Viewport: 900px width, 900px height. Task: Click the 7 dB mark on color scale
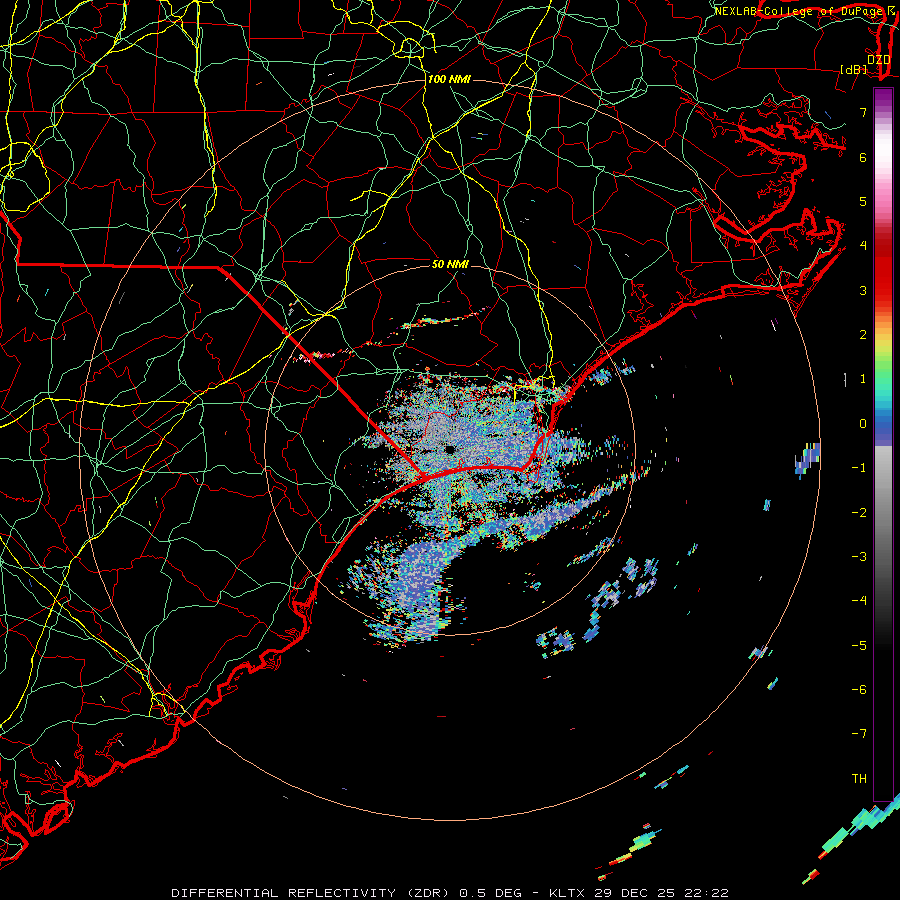[x=863, y=112]
